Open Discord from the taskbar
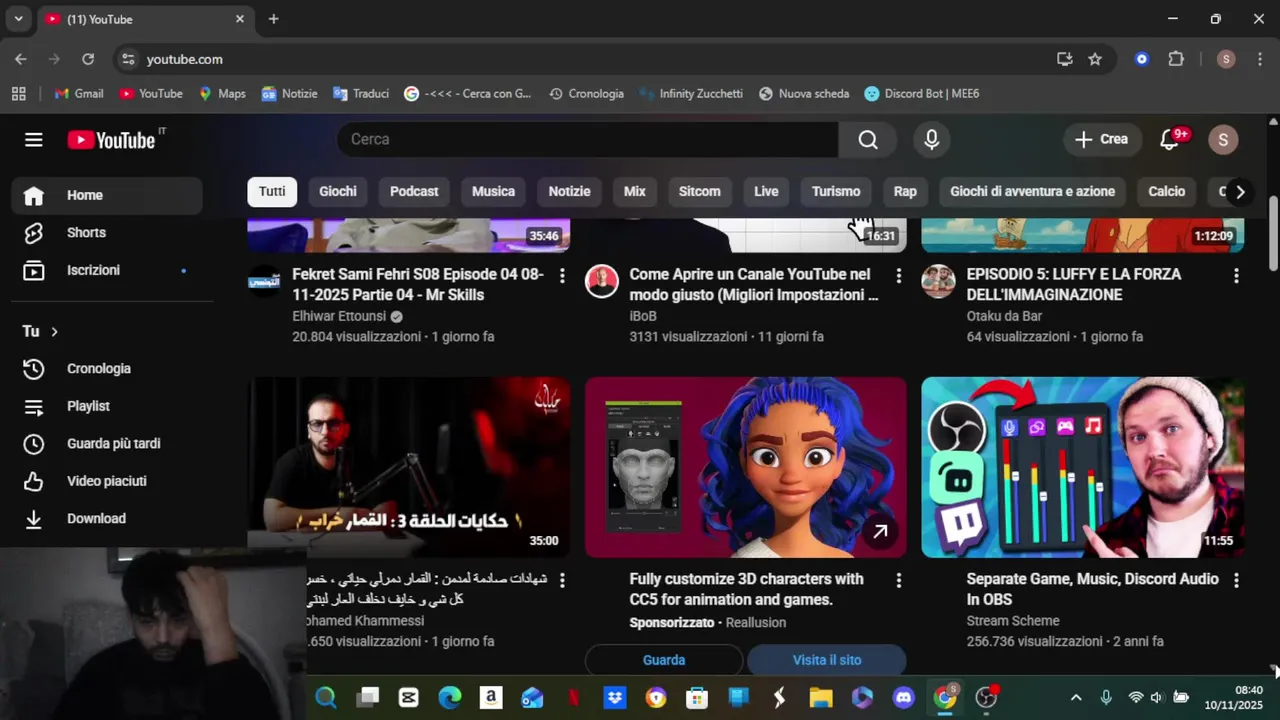 (x=904, y=698)
